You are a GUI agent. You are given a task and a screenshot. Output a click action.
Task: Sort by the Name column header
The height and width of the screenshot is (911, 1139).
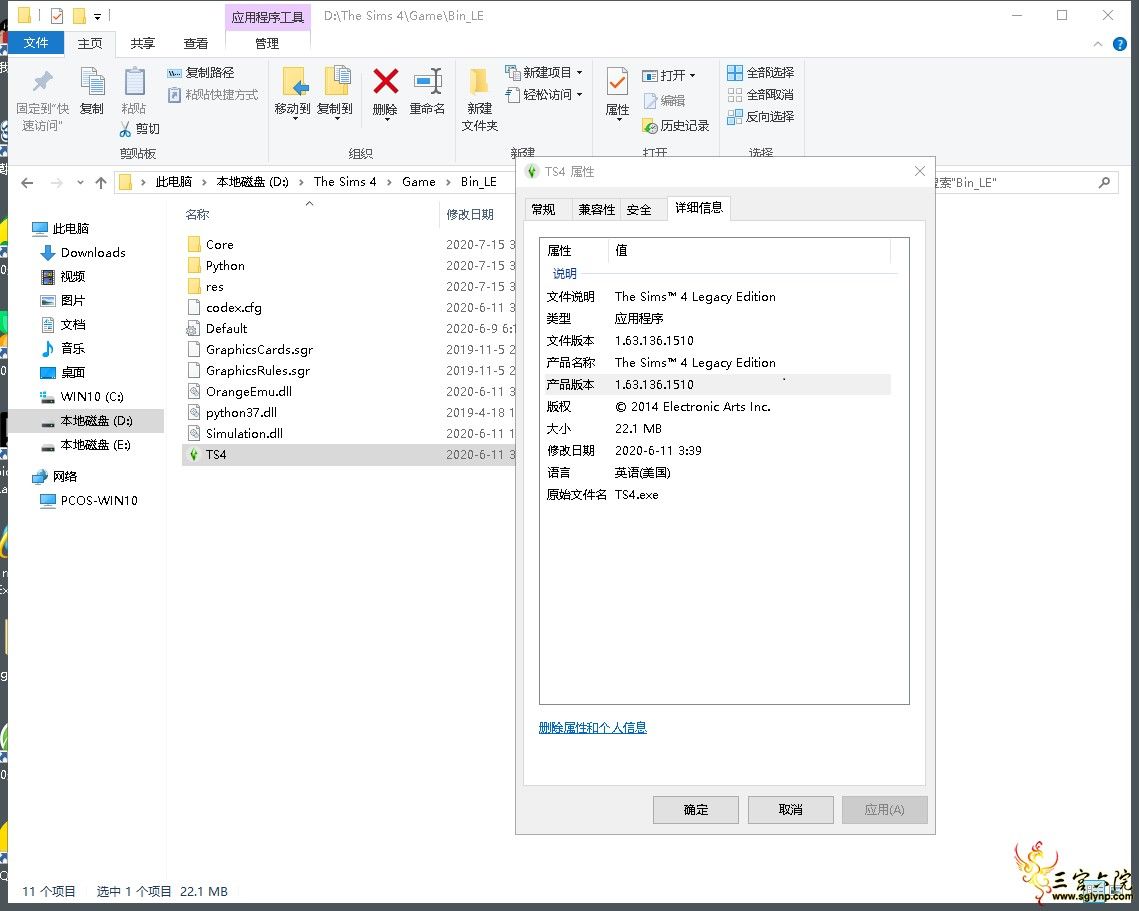(198, 214)
